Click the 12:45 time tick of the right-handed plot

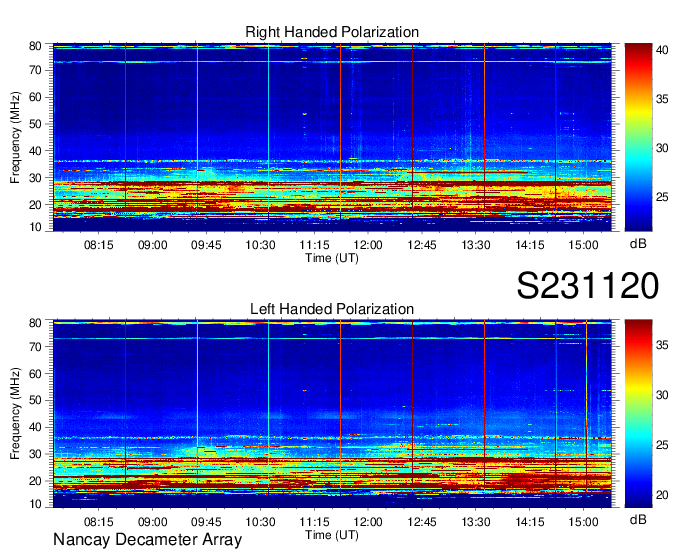click(422, 245)
